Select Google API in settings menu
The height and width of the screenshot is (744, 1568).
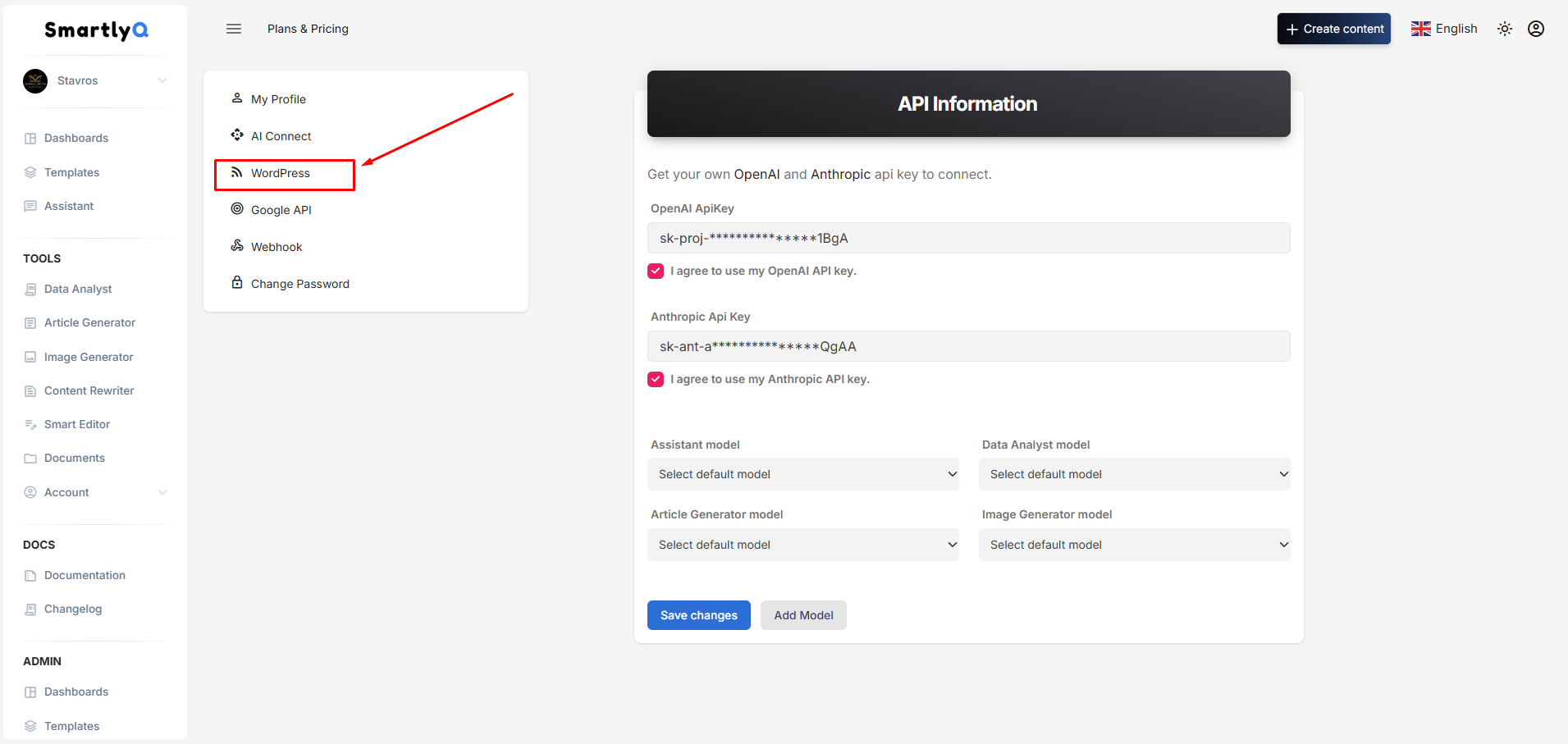[x=281, y=210]
